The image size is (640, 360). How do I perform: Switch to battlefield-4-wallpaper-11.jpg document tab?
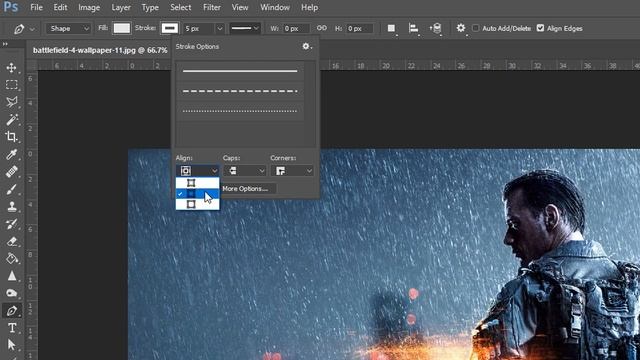tap(100, 50)
